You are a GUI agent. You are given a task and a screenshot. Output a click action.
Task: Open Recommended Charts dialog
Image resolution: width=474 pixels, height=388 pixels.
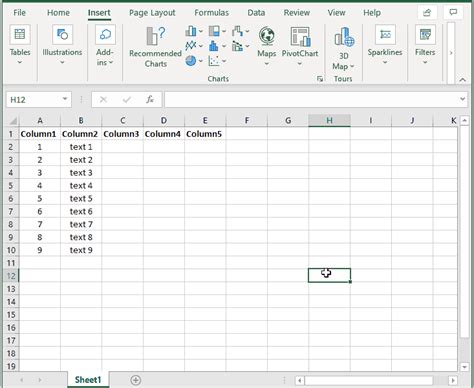(x=155, y=46)
